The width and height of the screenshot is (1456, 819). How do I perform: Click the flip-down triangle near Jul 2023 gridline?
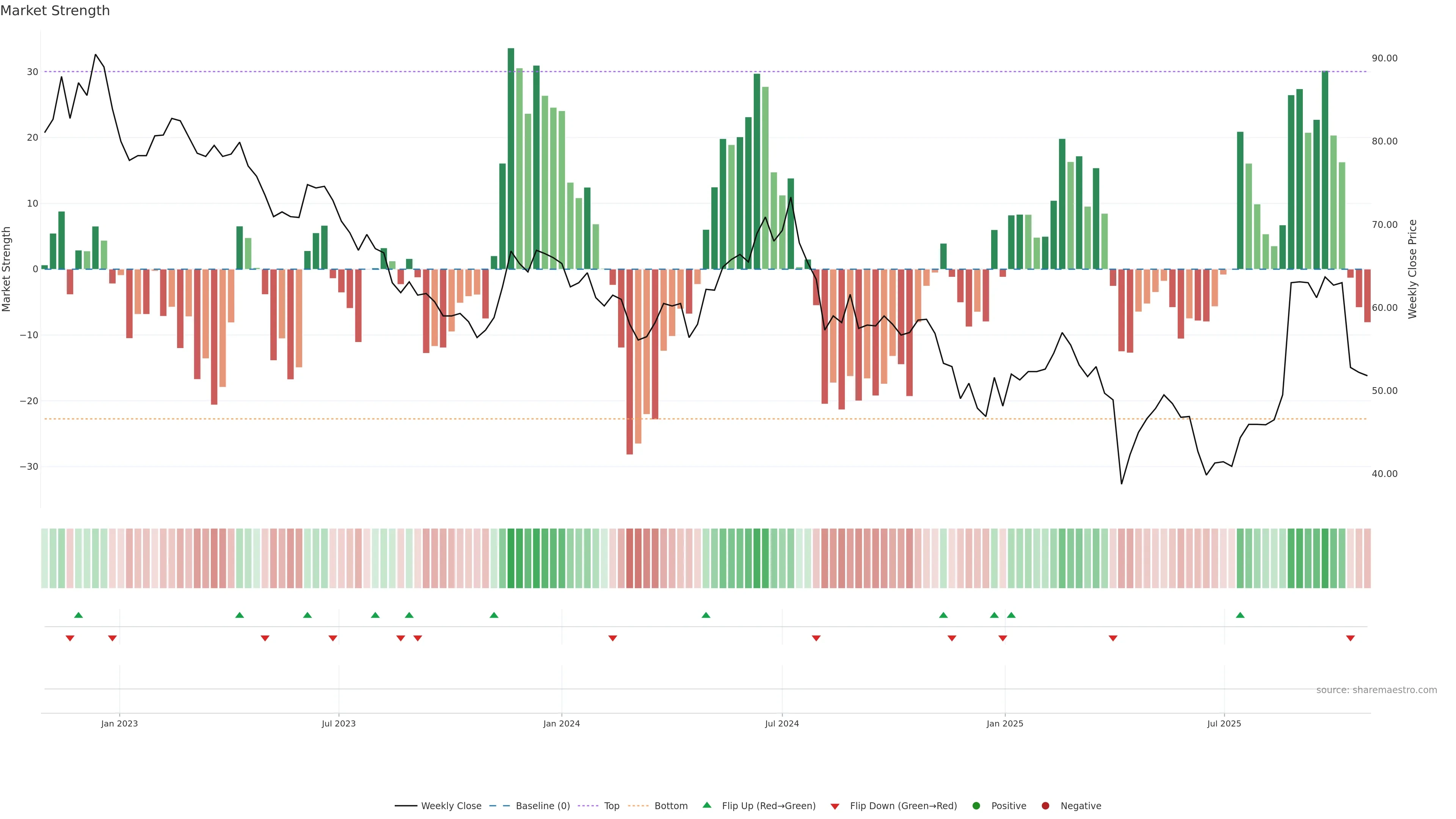point(333,638)
